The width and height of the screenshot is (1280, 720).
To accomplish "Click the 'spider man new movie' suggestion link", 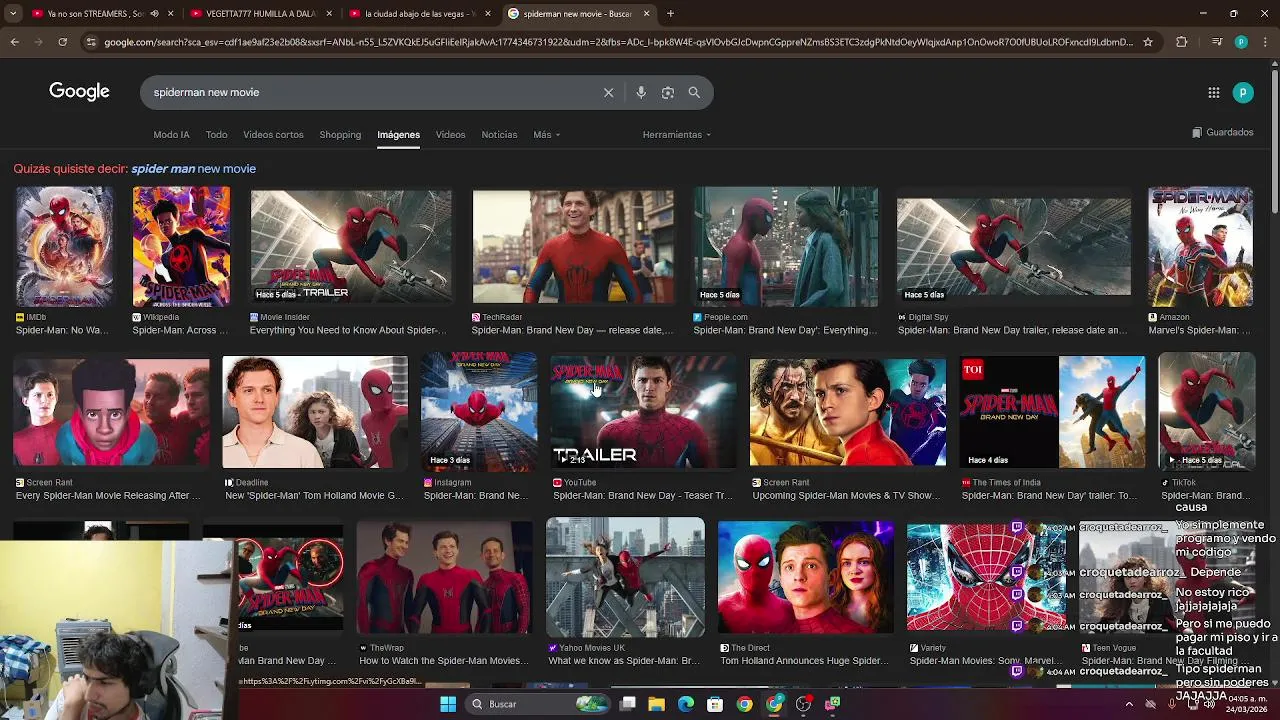I will [194, 169].
